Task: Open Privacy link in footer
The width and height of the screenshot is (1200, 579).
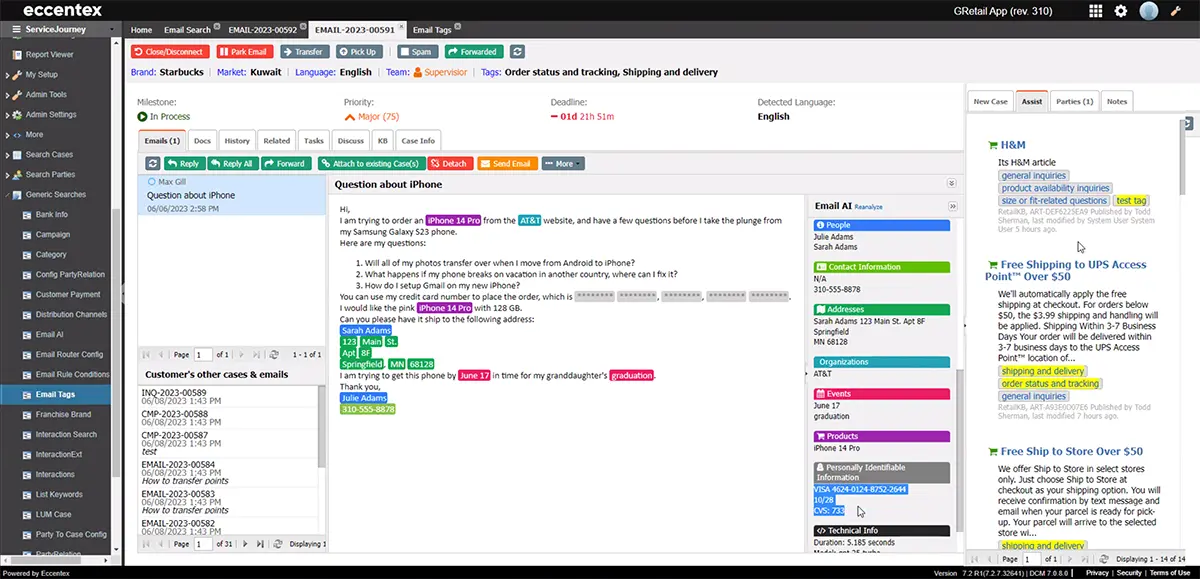Action: 1097,573
